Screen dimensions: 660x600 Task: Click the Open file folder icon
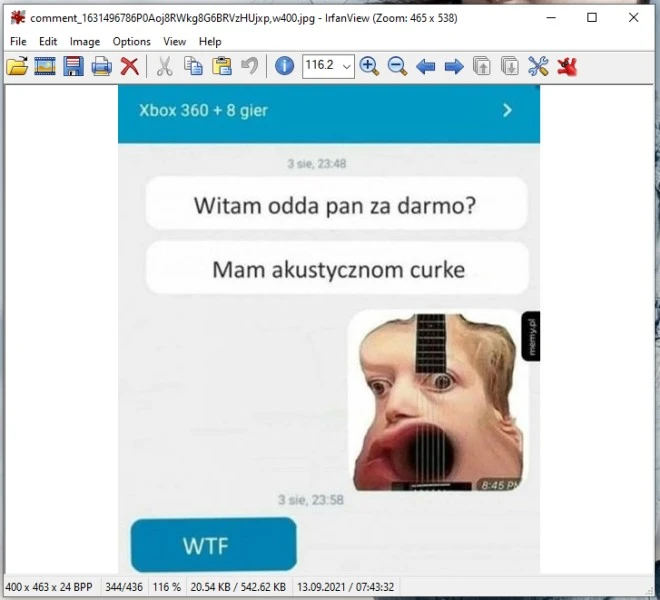[x=17, y=66]
